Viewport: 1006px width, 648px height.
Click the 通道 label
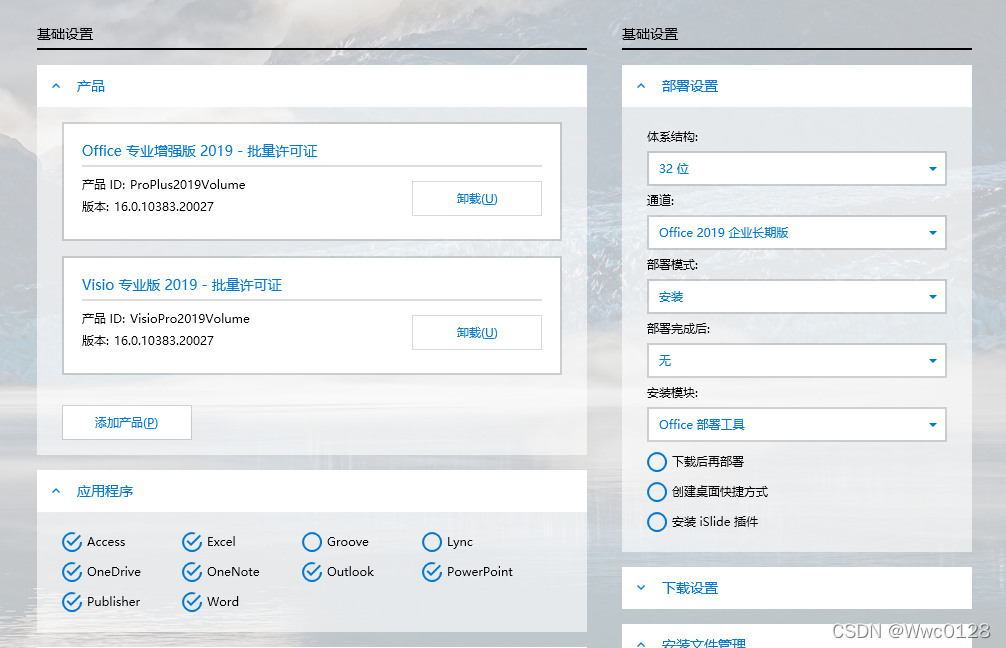click(660, 201)
